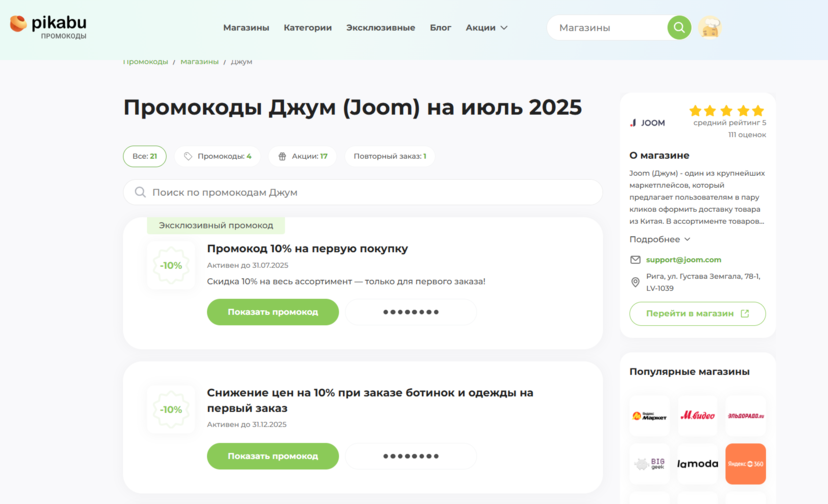The image size is (828, 504).
Task: Open the Pikabu promokody logo home
Action: click(48, 26)
